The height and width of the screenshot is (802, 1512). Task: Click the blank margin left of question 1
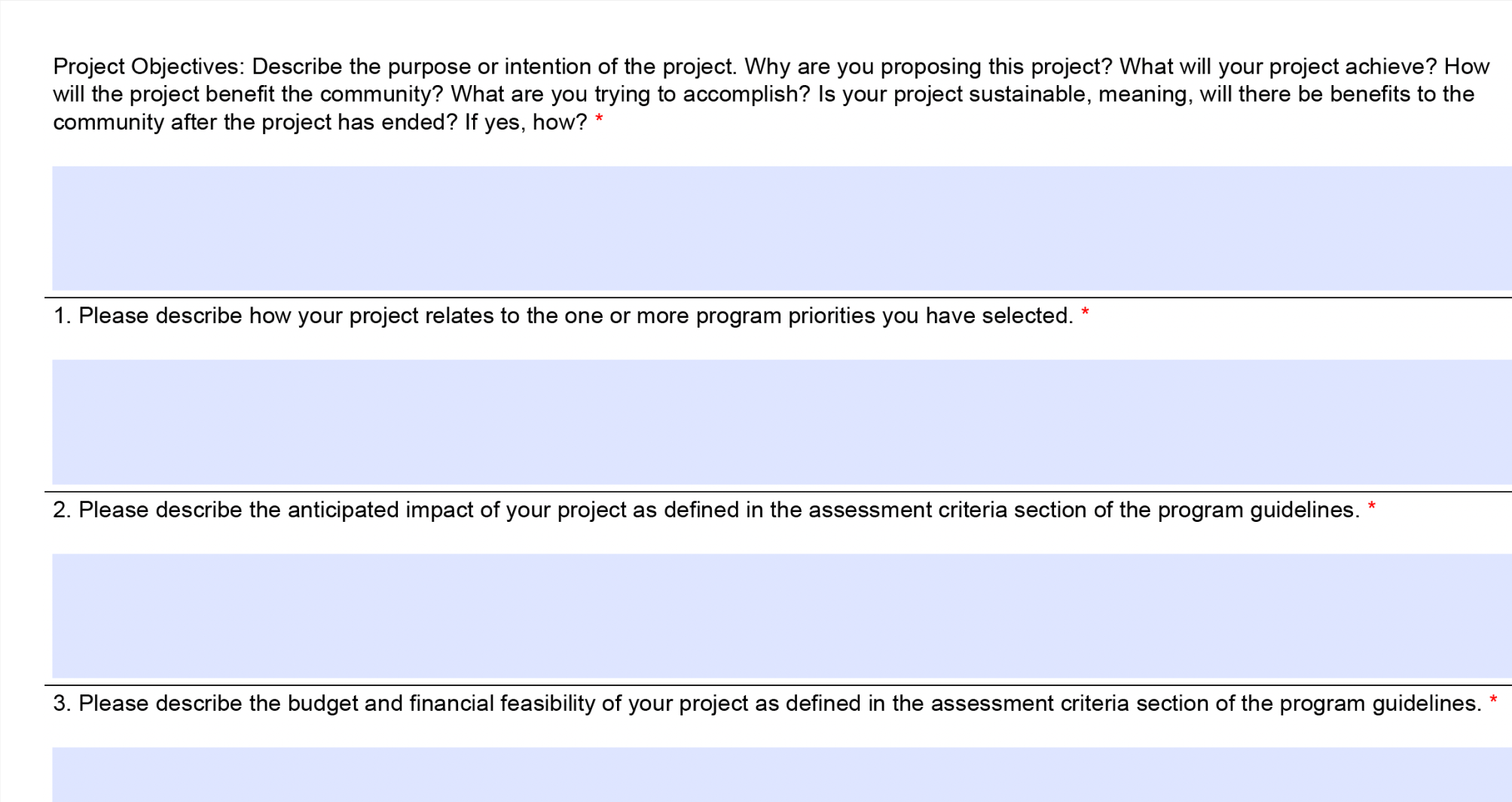click(x=26, y=316)
